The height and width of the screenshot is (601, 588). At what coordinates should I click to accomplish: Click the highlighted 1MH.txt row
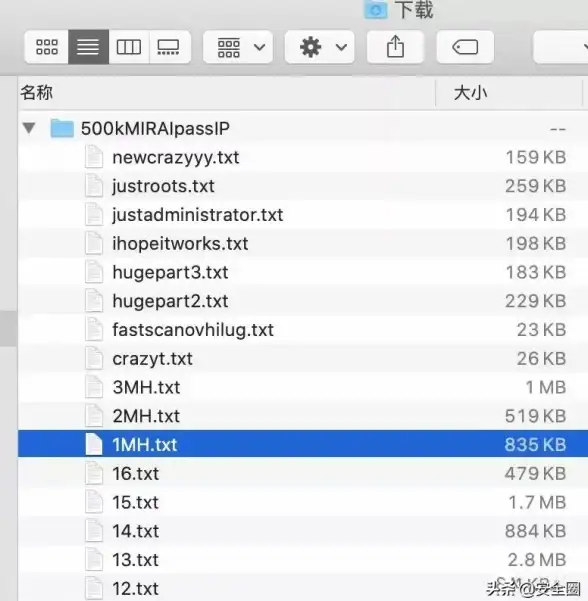303,445
